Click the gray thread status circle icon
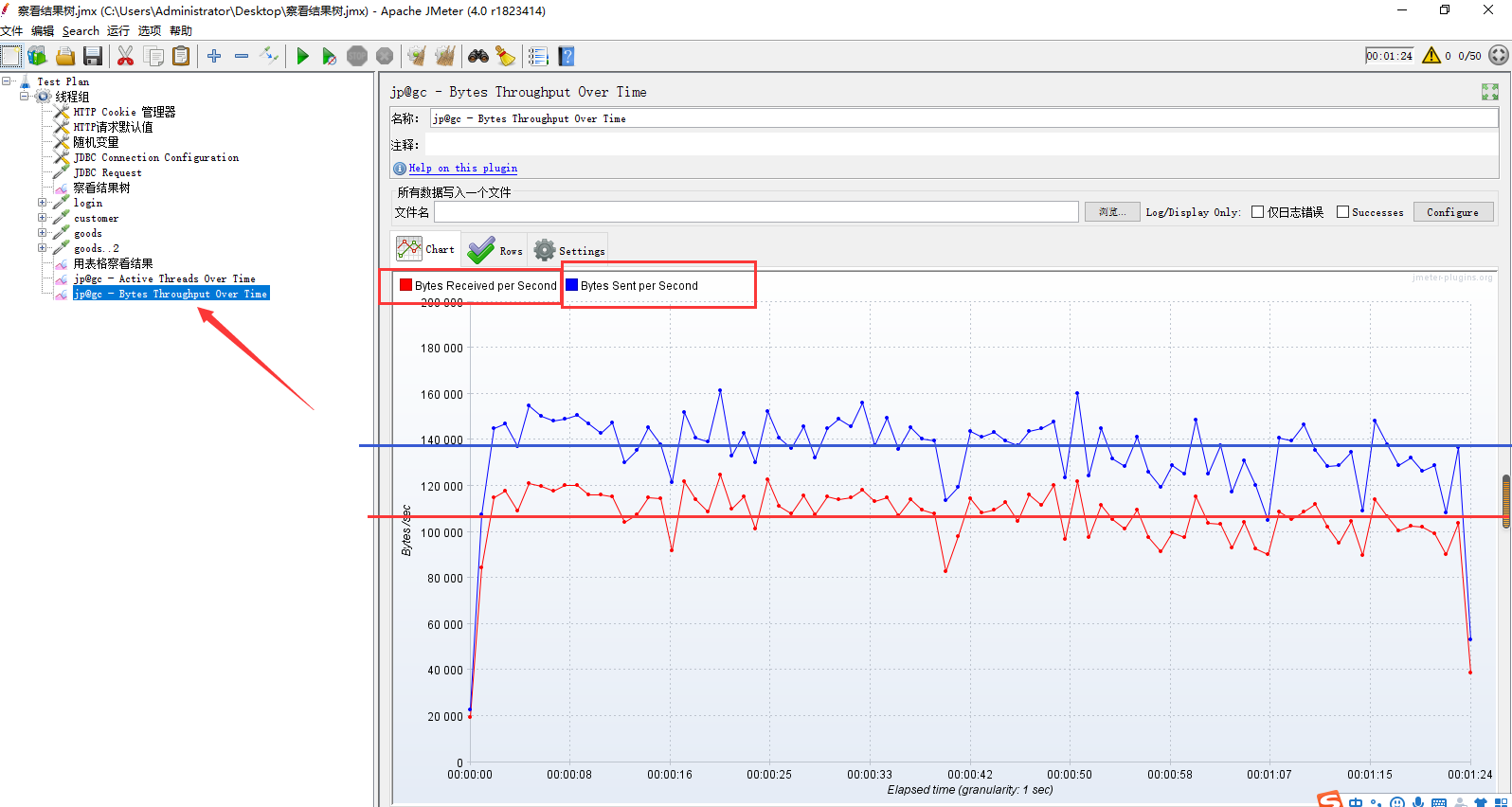This screenshot has height=807, width=1512. 1499,55
